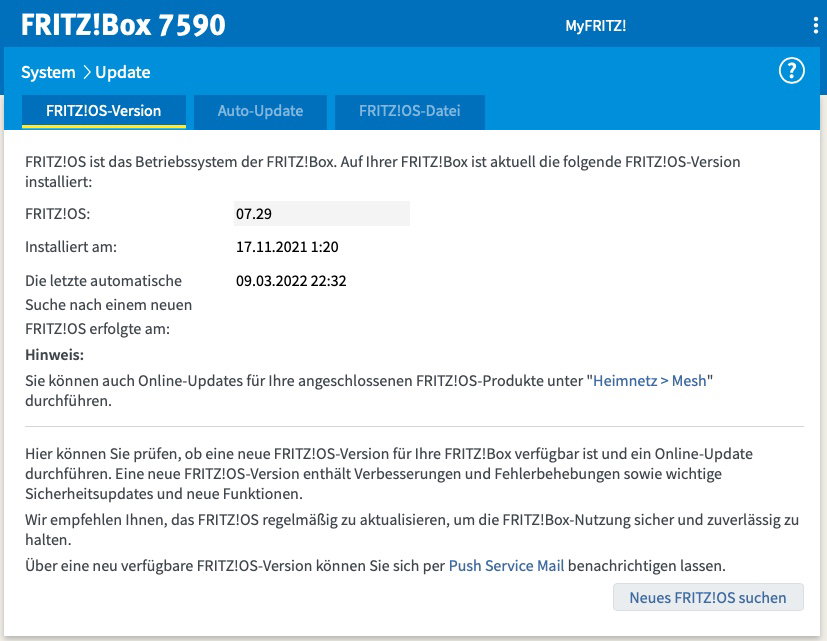Follow the "Heimnetz > Mesh" link
Image resolution: width=827 pixels, height=641 pixels.
pos(651,380)
